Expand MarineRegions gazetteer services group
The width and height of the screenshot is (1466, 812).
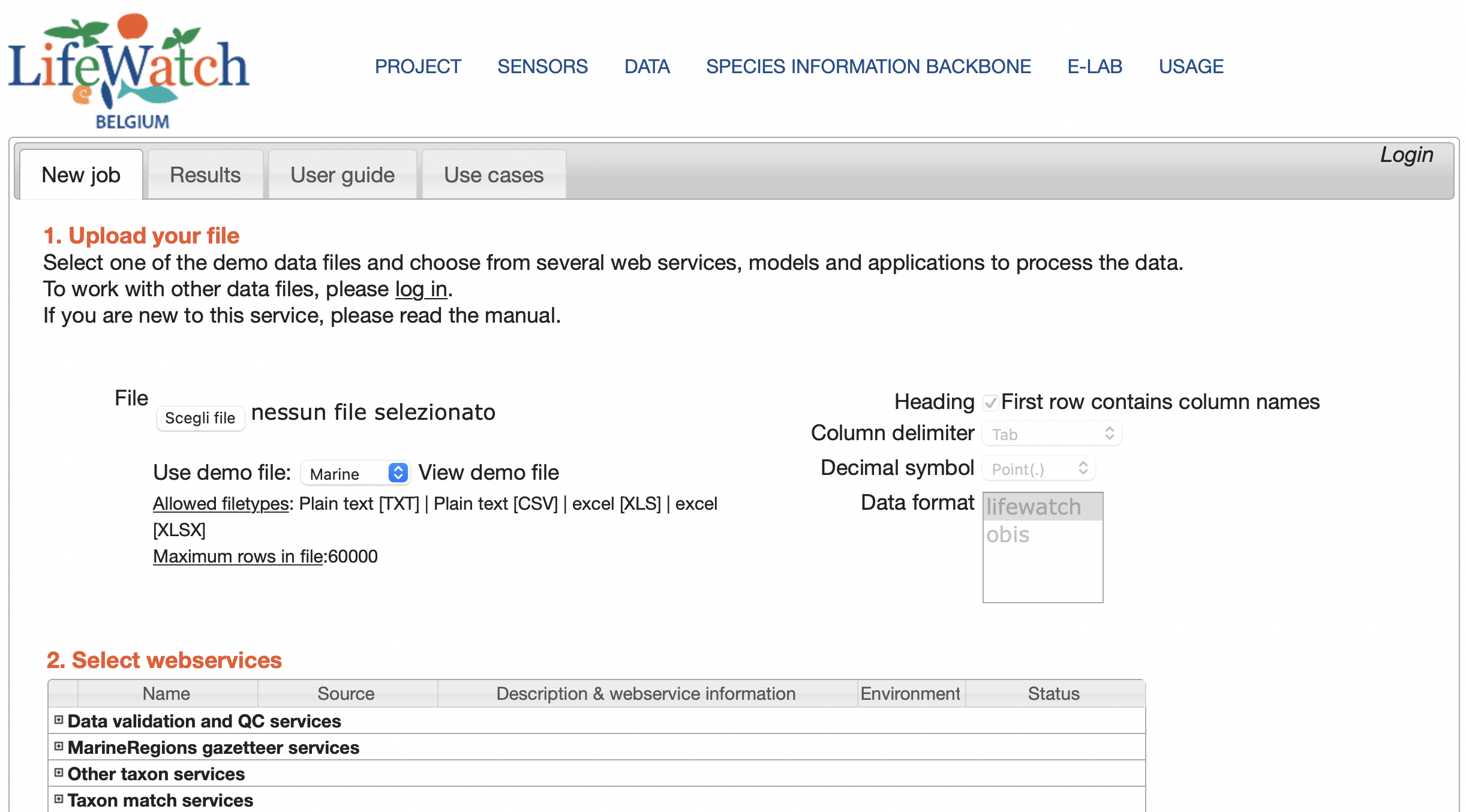[59, 746]
